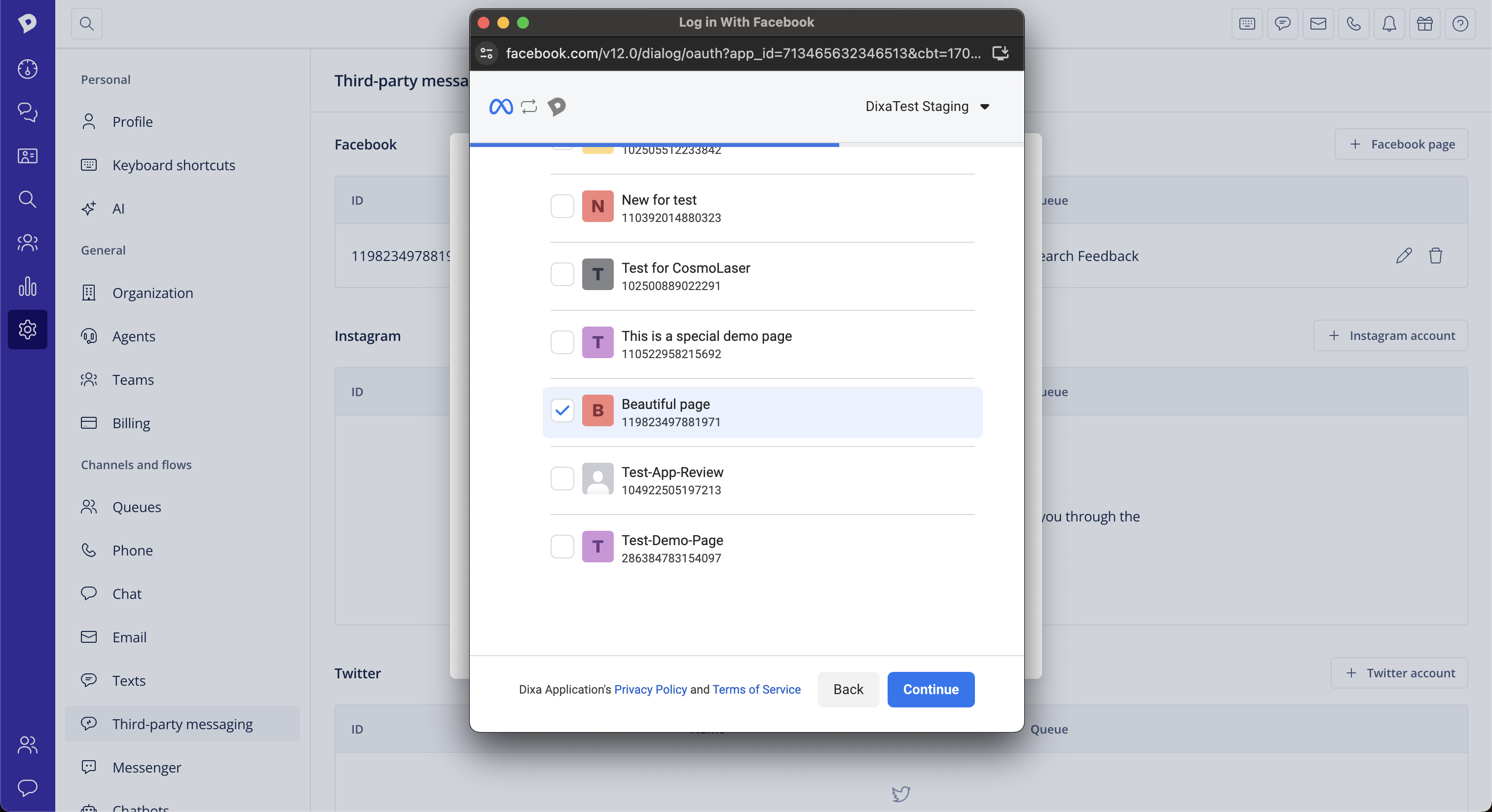Screen dimensions: 1492x812
Task: Open Third-party messaging settings
Action: coord(183,724)
